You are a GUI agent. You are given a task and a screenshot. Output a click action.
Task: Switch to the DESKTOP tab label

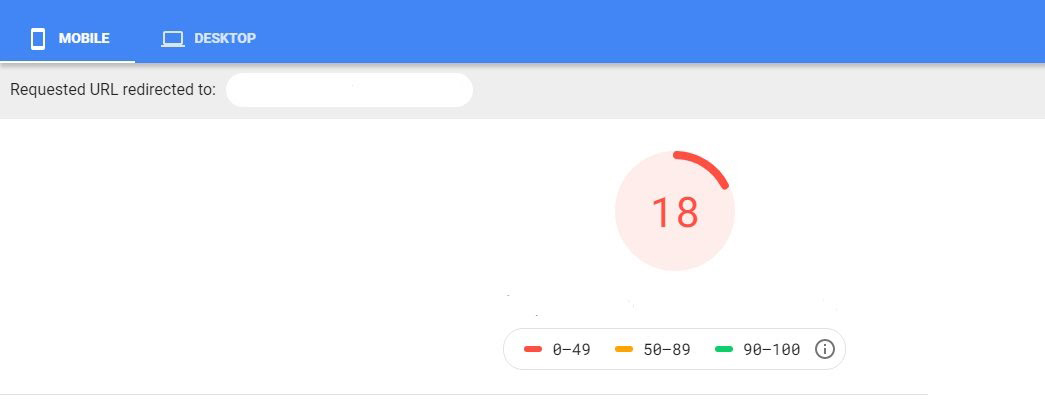point(225,39)
